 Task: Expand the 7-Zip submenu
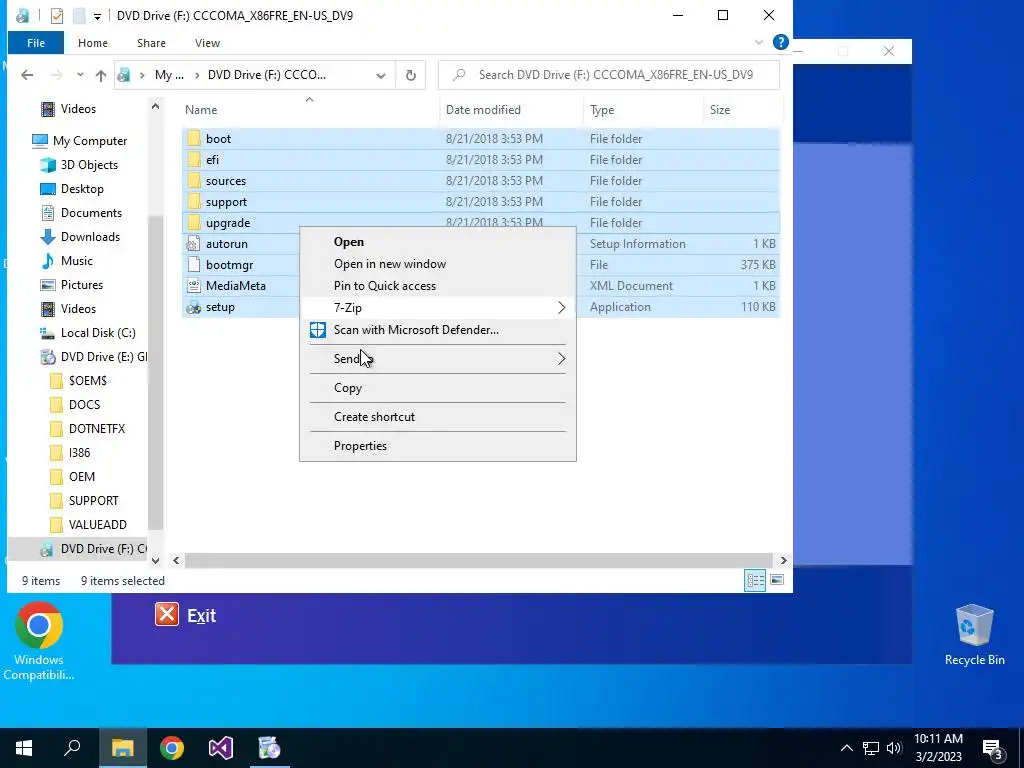(x=438, y=308)
